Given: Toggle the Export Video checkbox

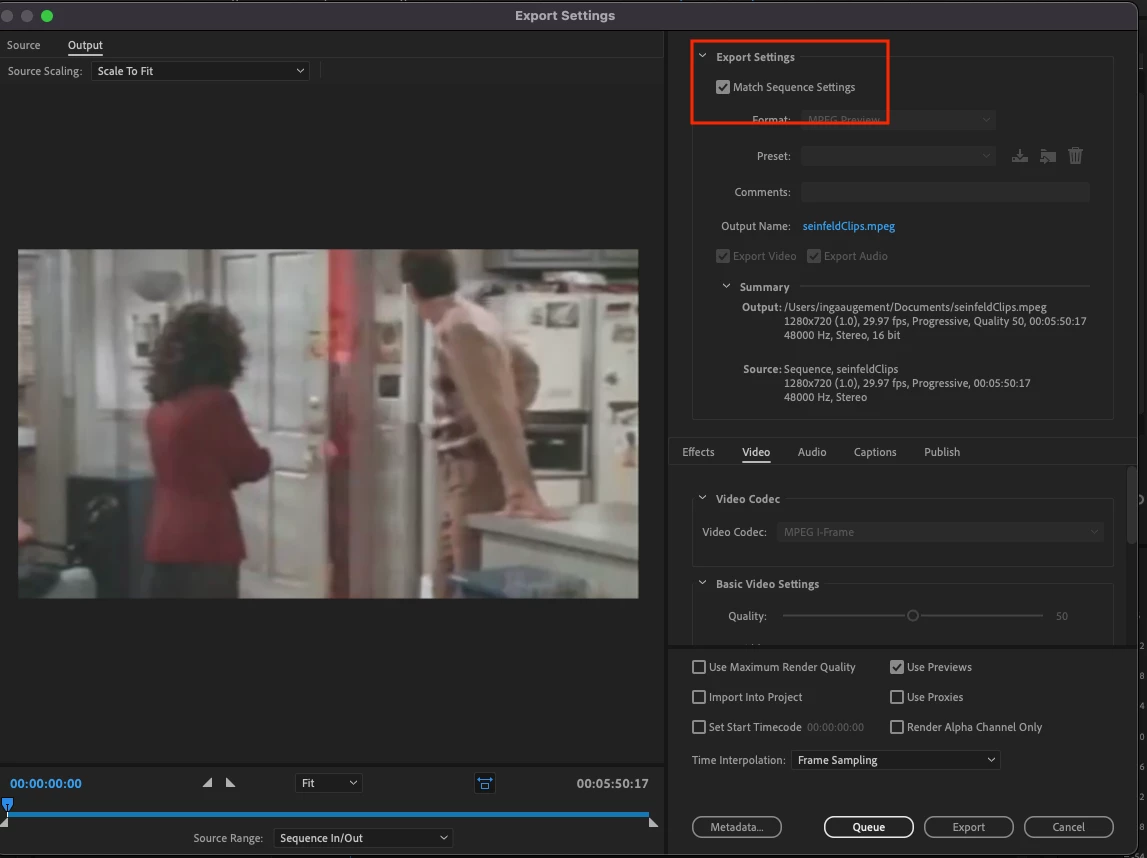Looking at the screenshot, I should point(723,256).
